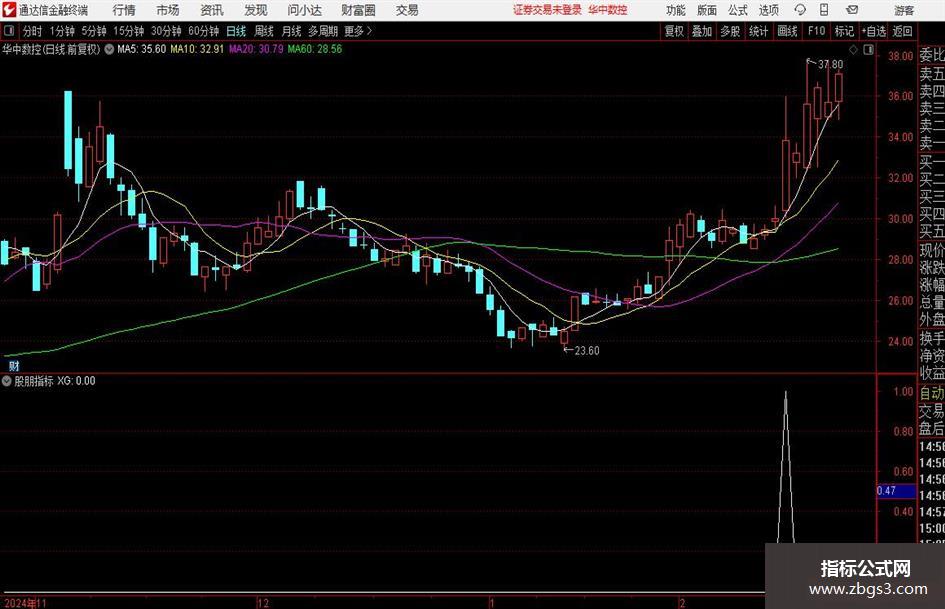Click the MA10: 32.91 indicator value
This screenshot has width=945, height=609.
point(197,49)
